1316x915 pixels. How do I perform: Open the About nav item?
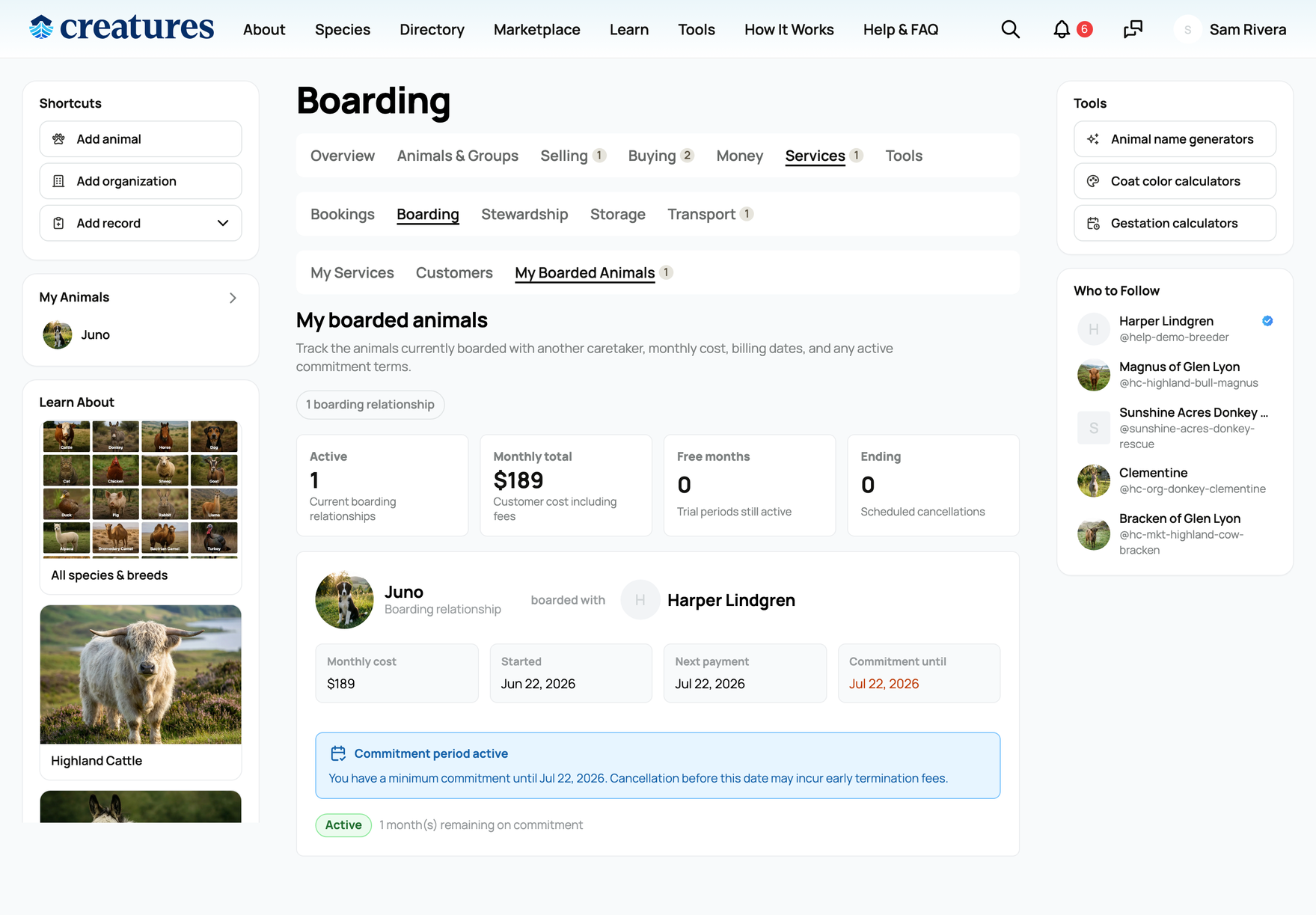(x=264, y=29)
